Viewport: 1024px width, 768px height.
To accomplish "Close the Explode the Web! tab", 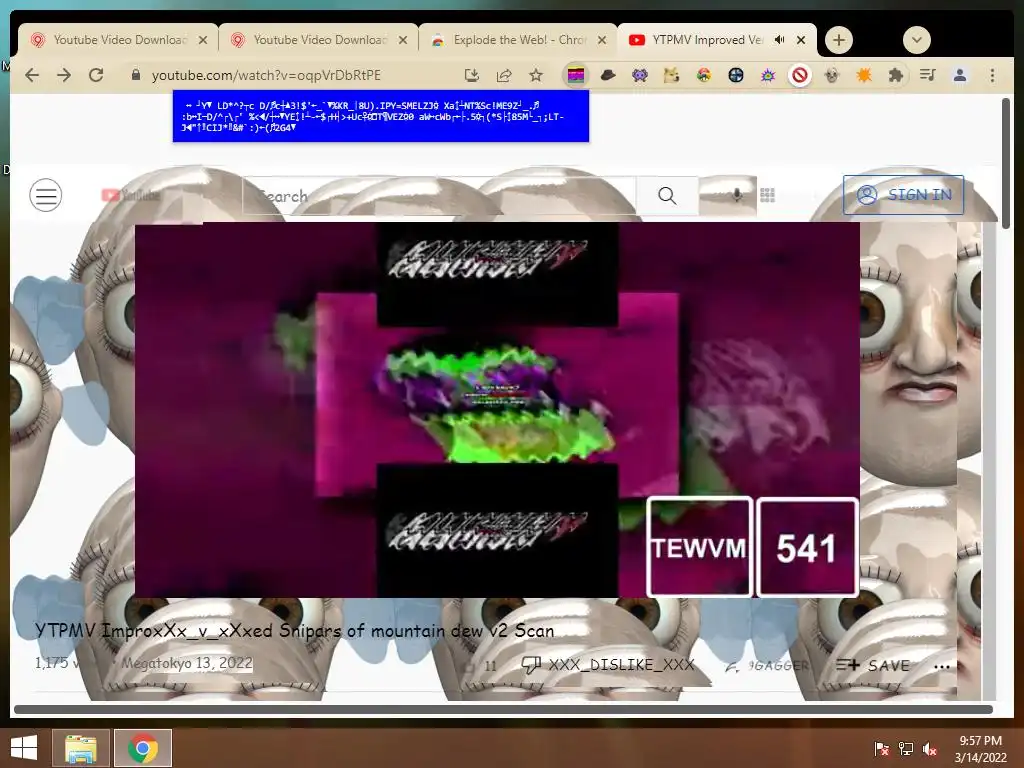I will pyautogui.click(x=601, y=40).
